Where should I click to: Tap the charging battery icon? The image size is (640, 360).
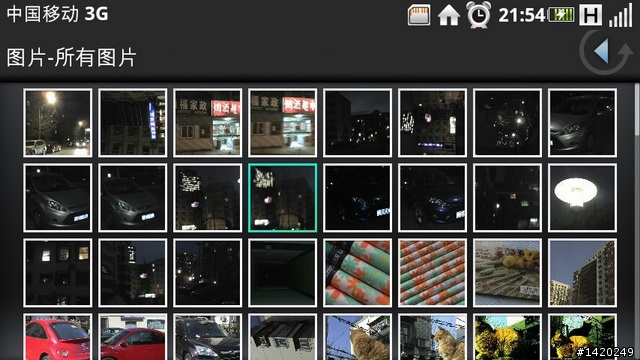point(561,15)
